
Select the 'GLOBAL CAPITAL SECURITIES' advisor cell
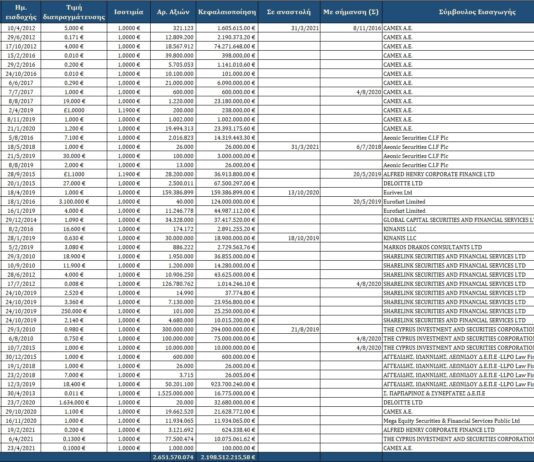[458, 220]
